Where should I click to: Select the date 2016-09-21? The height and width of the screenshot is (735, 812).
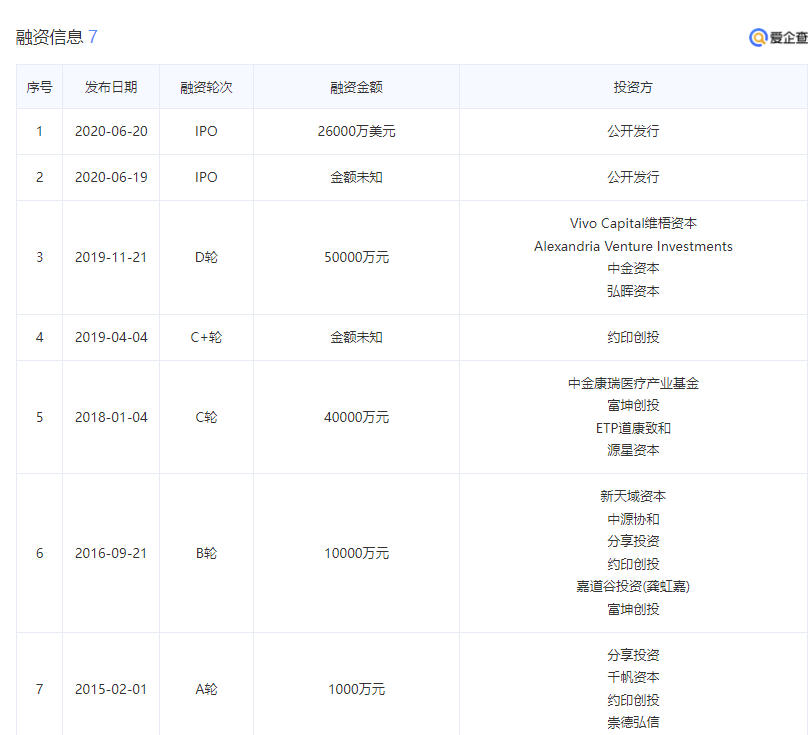click(x=111, y=553)
